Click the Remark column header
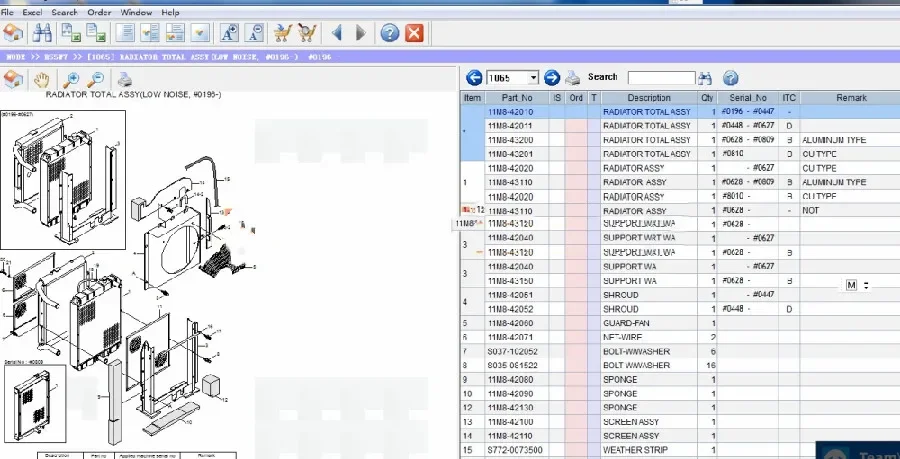The height and width of the screenshot is (459, 900). 851,98
